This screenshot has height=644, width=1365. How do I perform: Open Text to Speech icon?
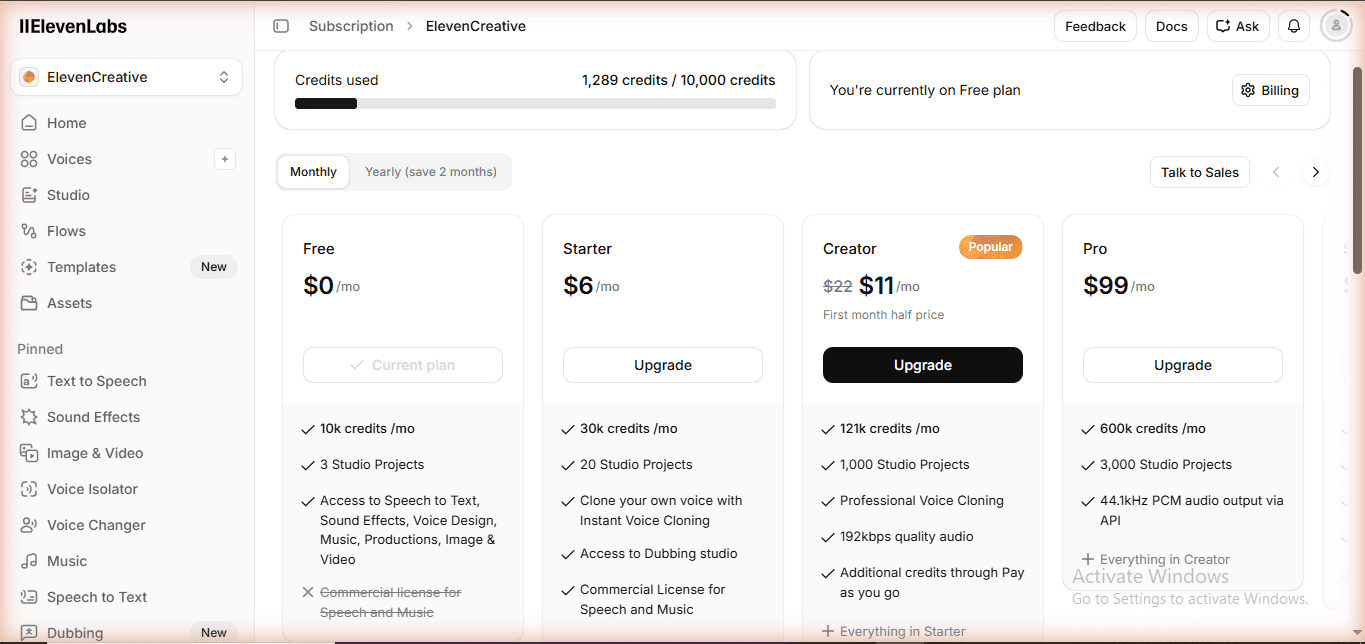pos(29,381)
